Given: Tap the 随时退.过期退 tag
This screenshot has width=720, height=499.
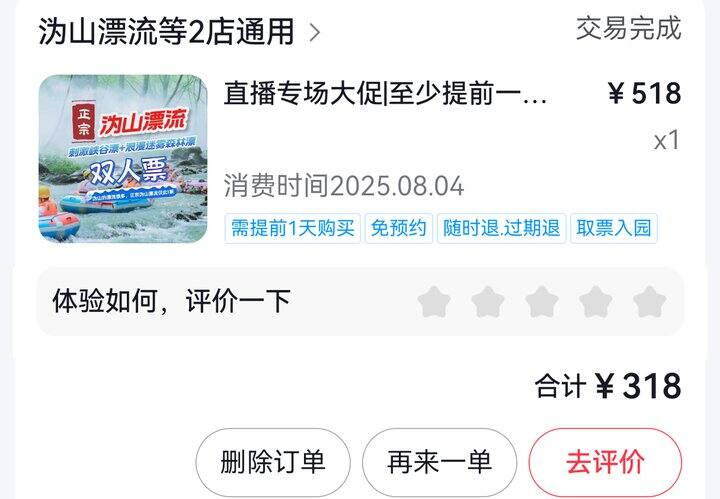Looking at the screenshot, I should (501, 228).
